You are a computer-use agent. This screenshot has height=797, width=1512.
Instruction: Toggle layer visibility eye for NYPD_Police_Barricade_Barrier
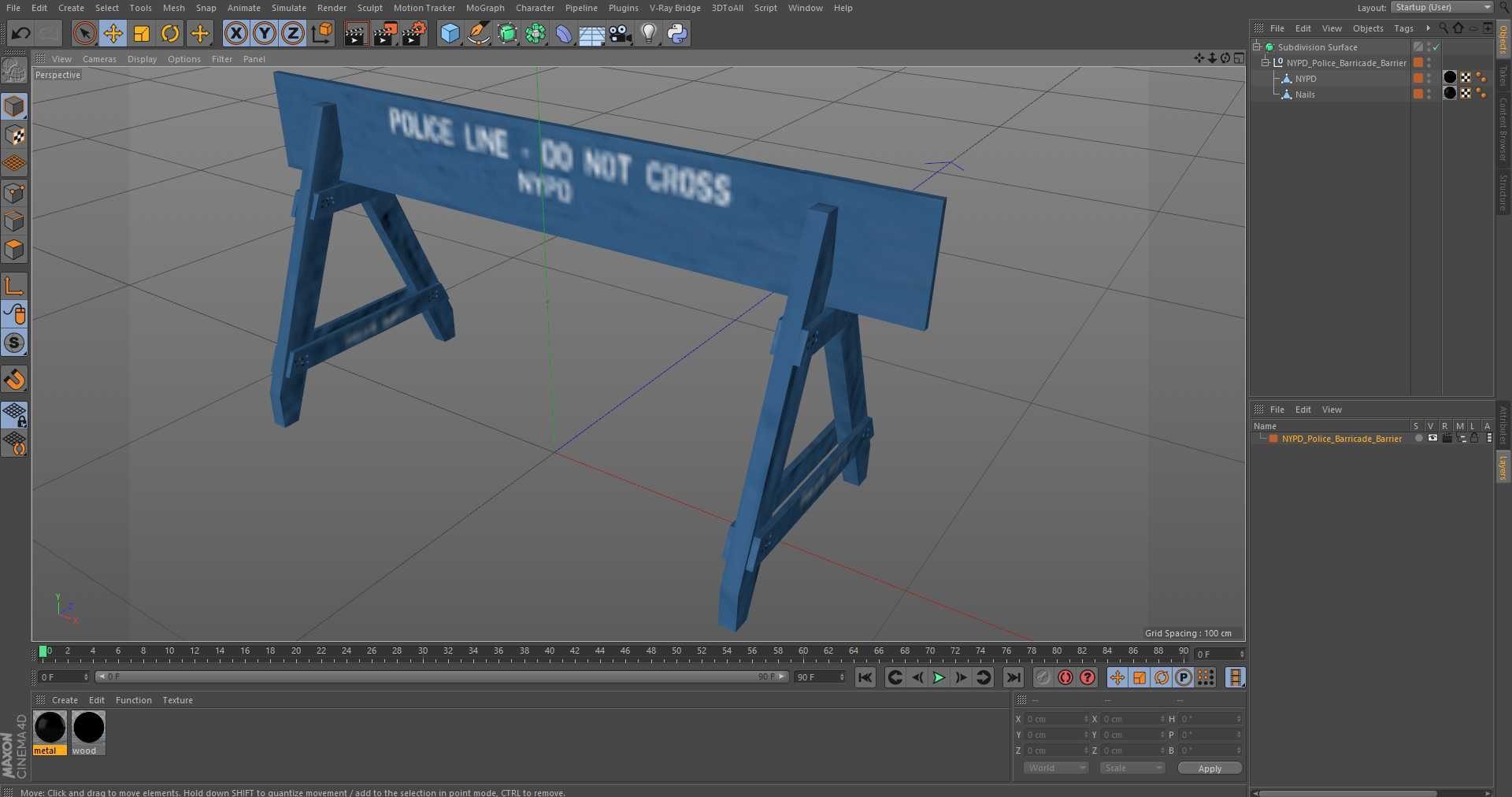(x=1432, y=439)
